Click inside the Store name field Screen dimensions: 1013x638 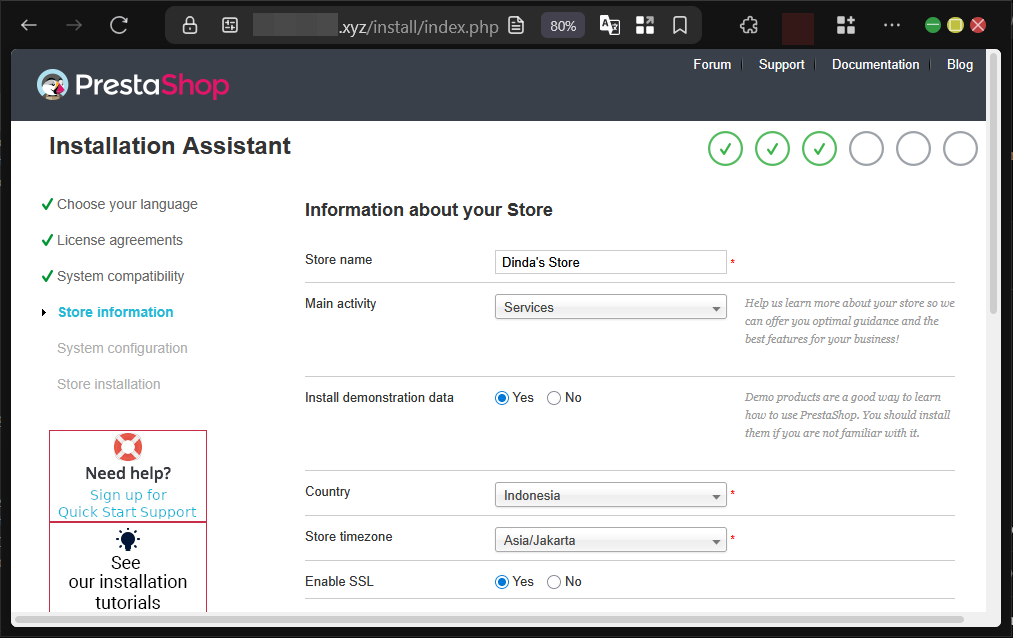610,262
